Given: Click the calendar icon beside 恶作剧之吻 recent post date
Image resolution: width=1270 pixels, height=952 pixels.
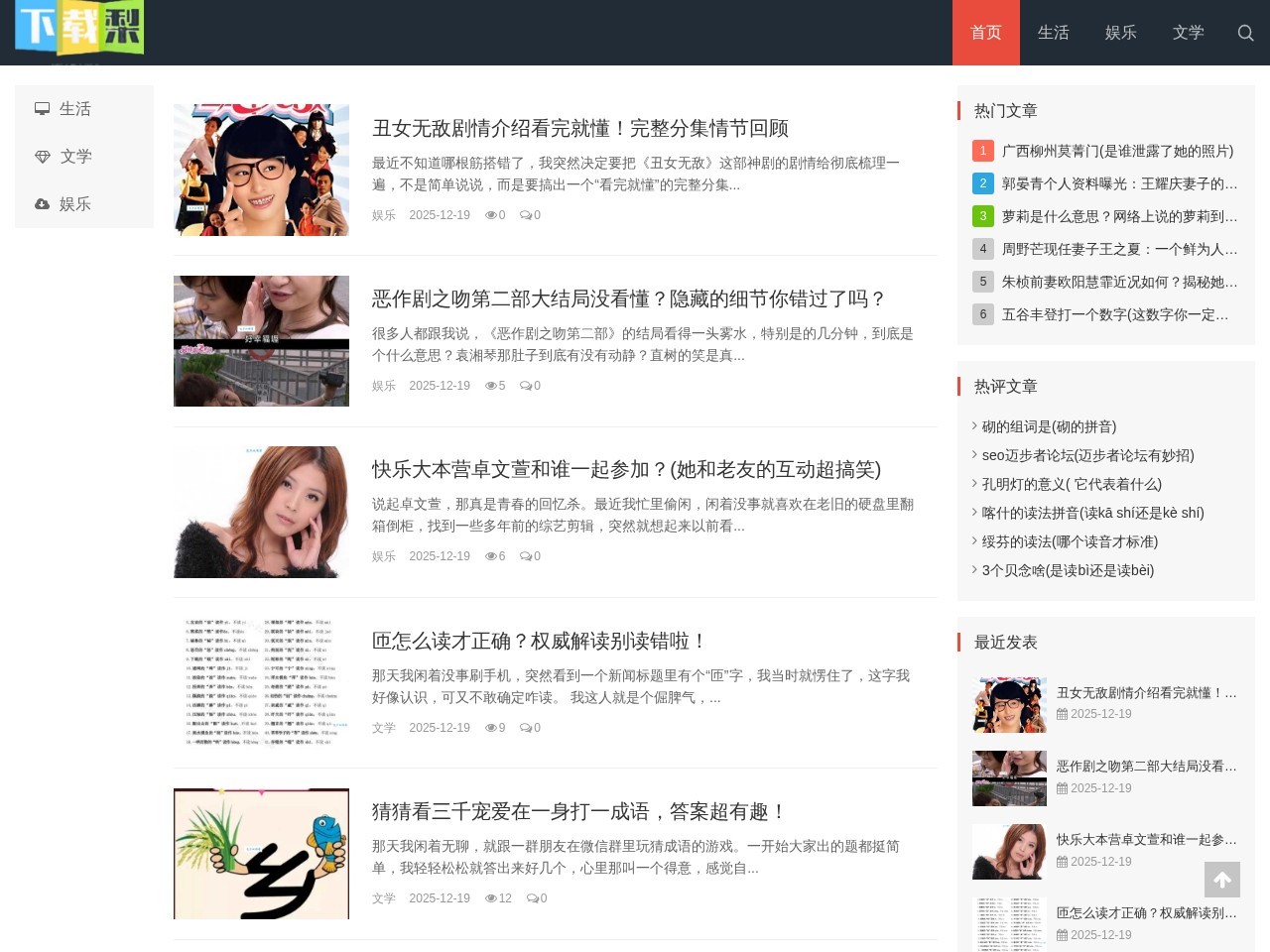Looking at the screenshot, I should pyautogui.click(x=1063, y=788).
